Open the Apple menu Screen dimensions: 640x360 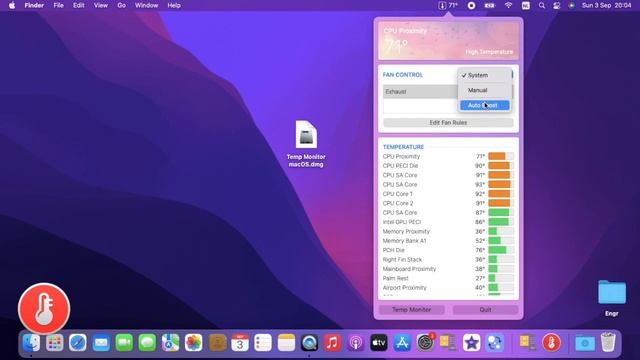[x=12, y=5]
